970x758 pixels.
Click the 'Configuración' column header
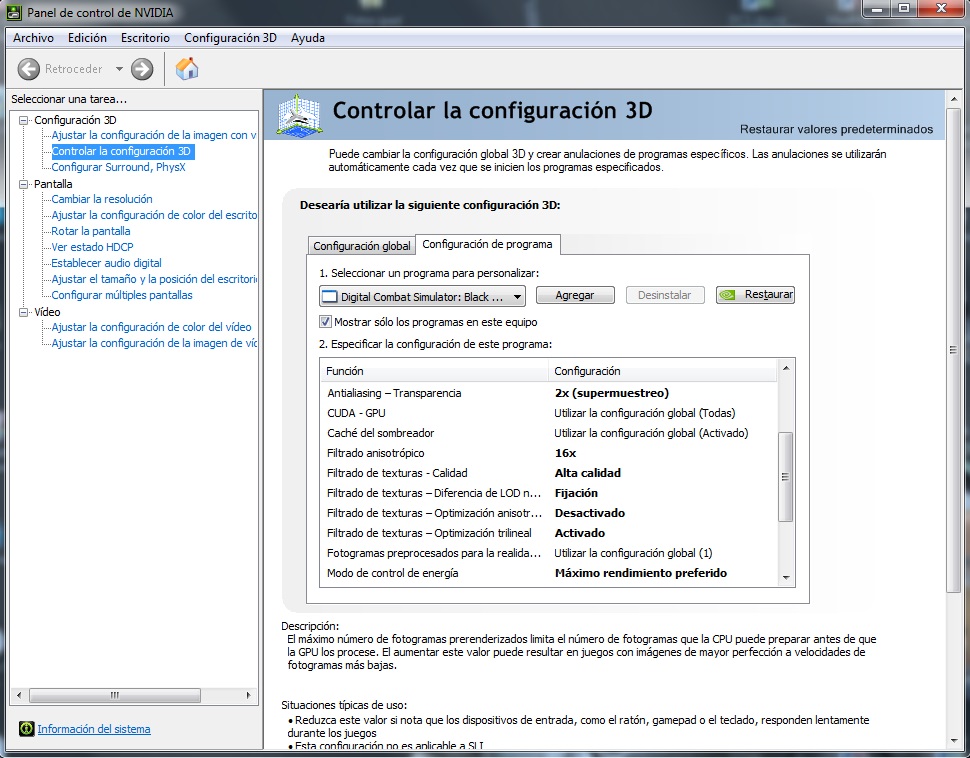[x=663, y=371]
